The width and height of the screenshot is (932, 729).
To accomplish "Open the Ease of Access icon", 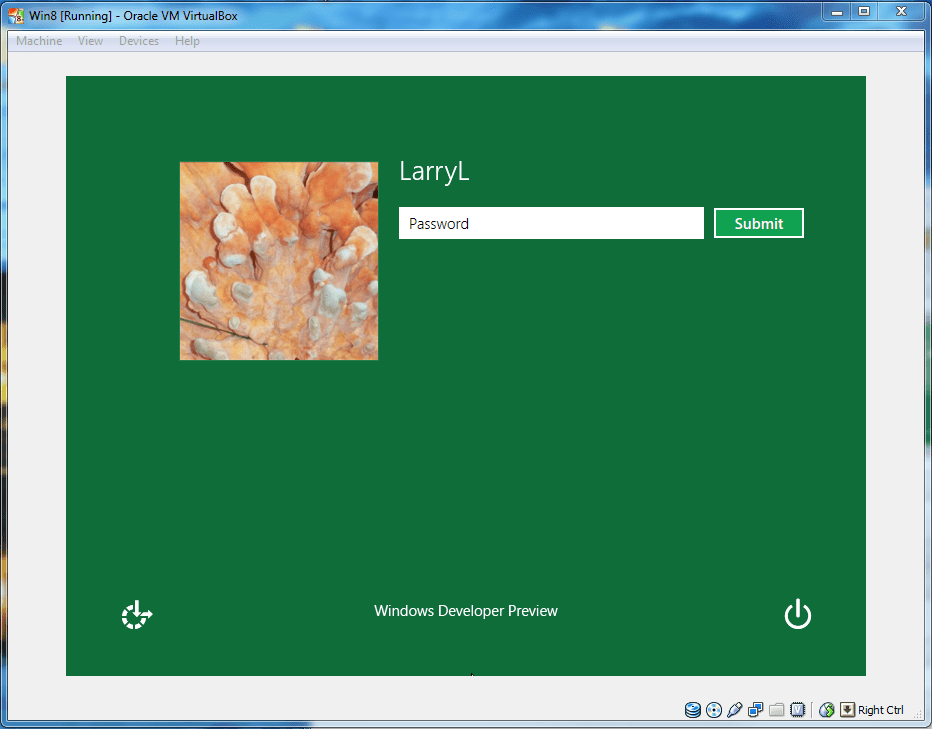I will click(x=137, y=614).
